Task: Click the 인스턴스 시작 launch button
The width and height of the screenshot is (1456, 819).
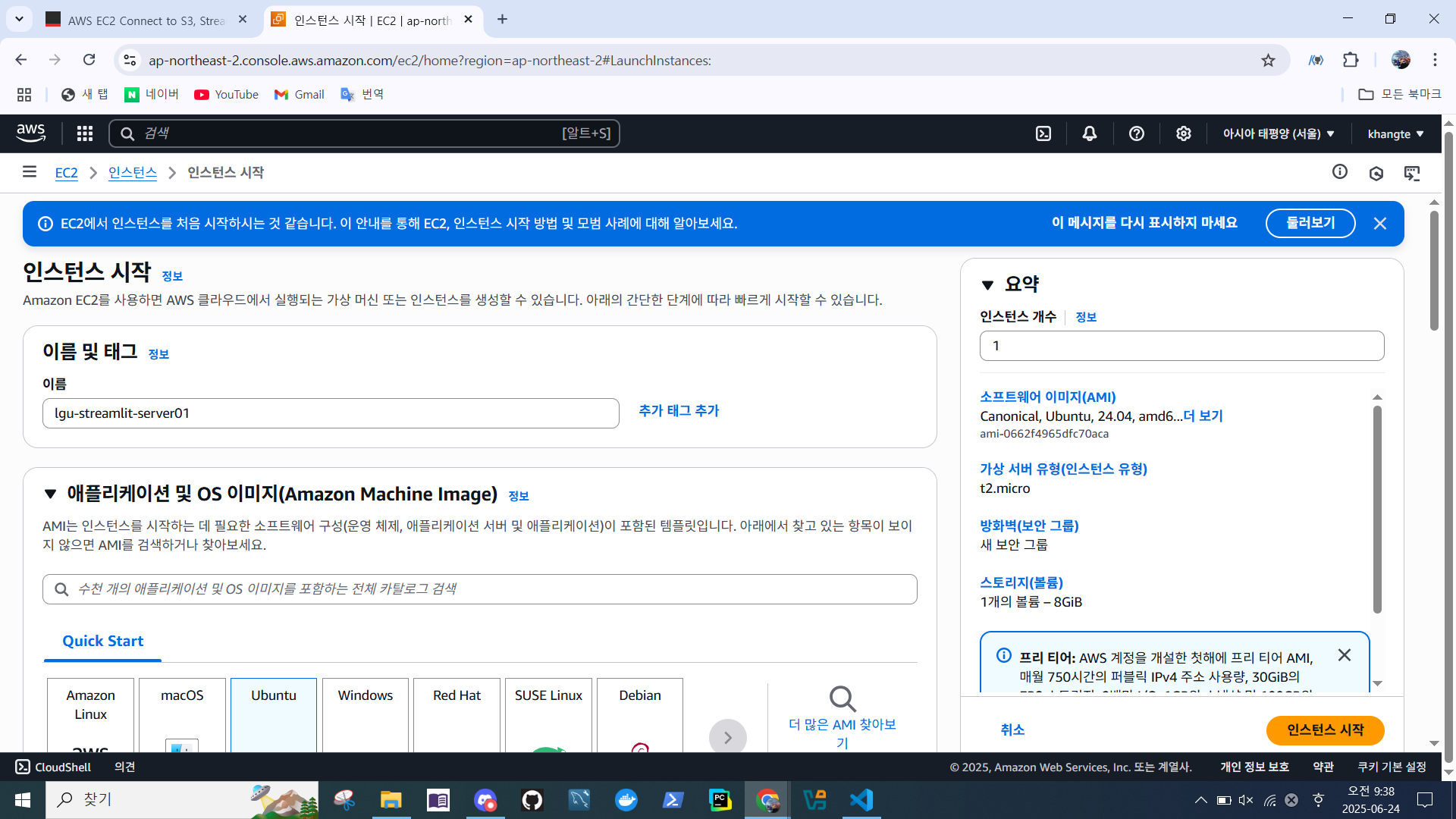Action: pos(1324,730)
